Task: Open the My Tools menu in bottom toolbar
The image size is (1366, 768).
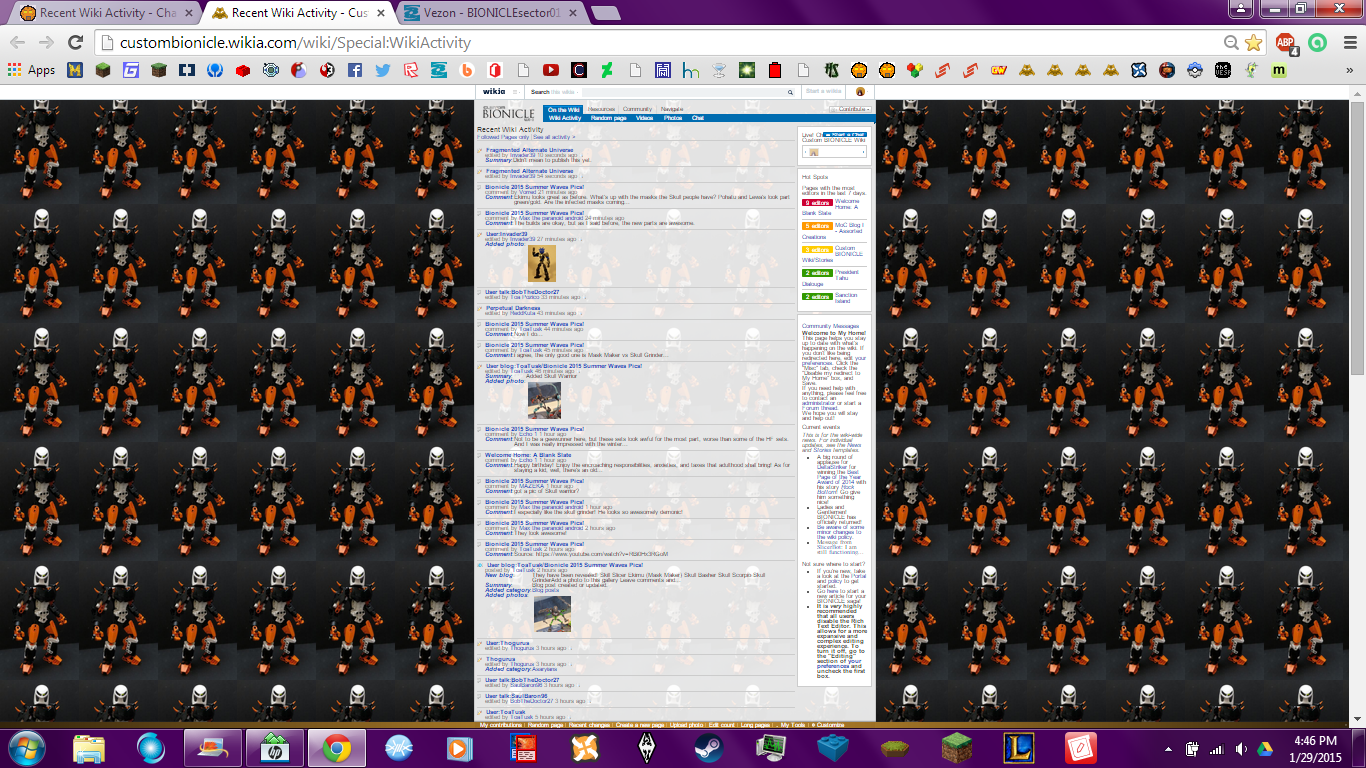Action: point(792,725)
